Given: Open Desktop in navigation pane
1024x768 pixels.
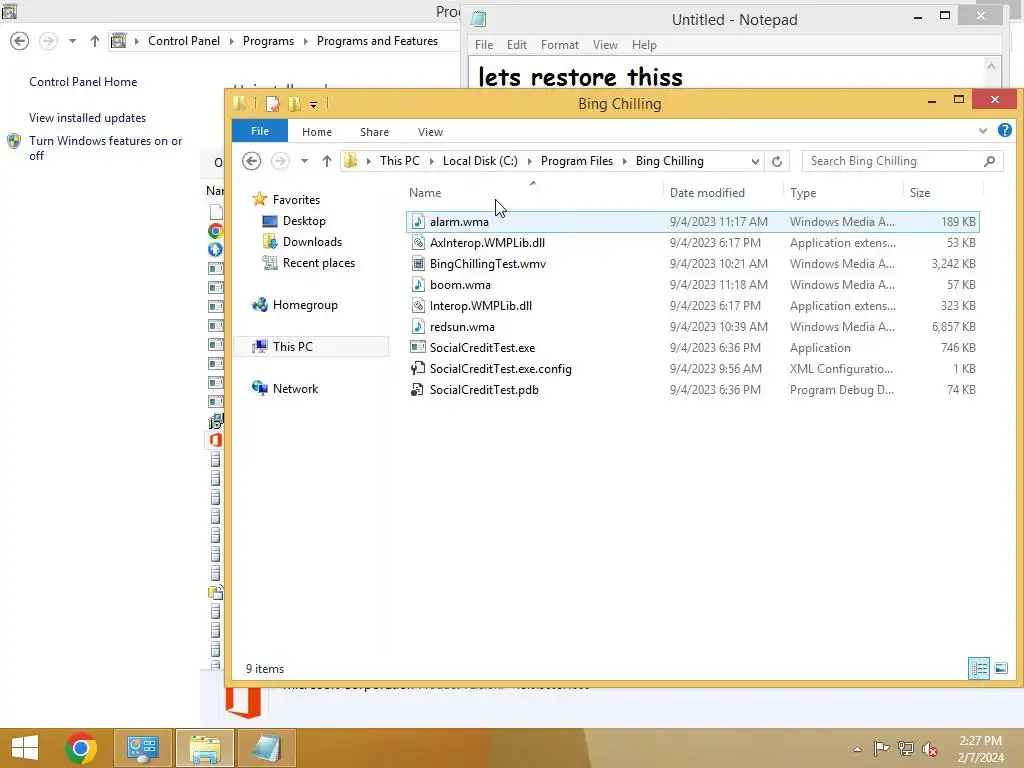Looking at the screenshot, I should (304, 221).
